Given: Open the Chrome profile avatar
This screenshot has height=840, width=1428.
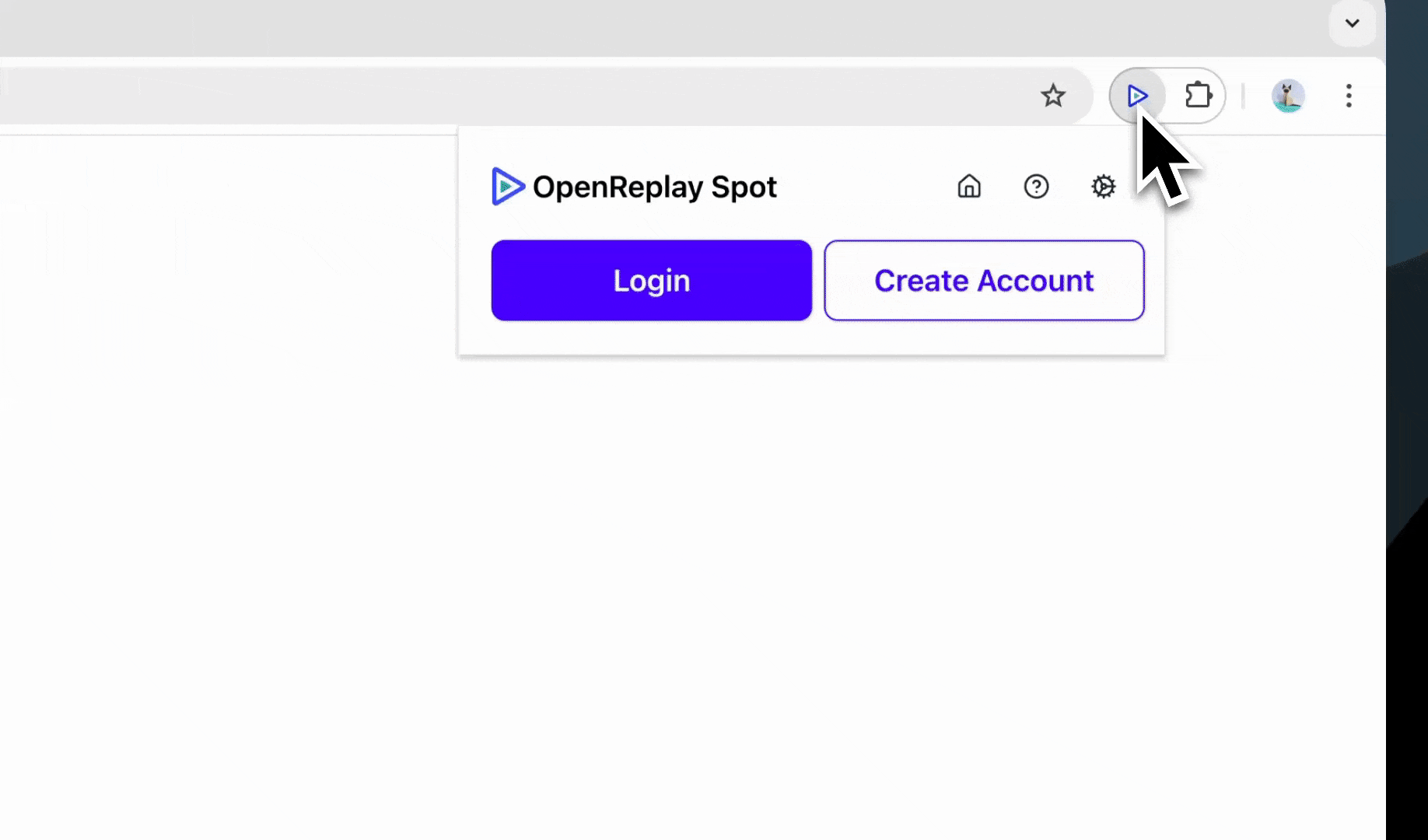Looking at the screenshot, I should coord(1288,96).
